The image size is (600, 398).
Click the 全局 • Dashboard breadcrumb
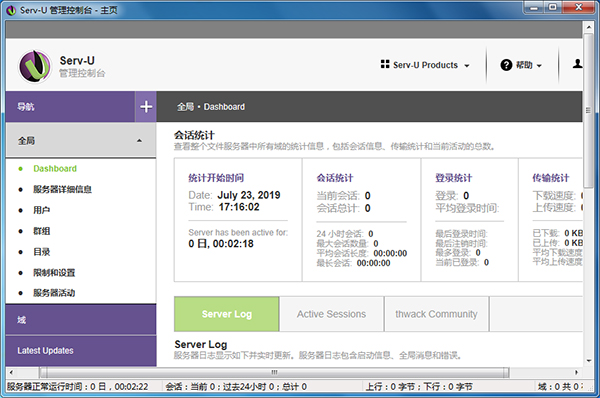[211, 107]
